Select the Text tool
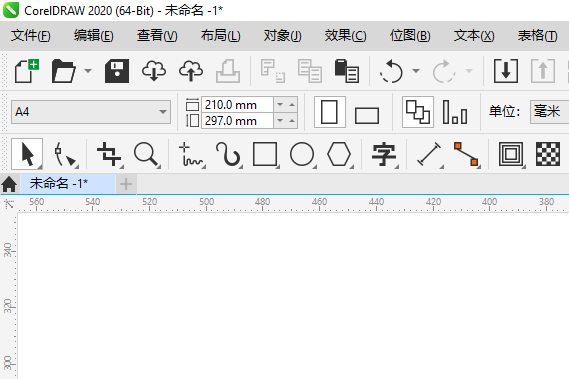569x379 pixels. tap(384, 154)
